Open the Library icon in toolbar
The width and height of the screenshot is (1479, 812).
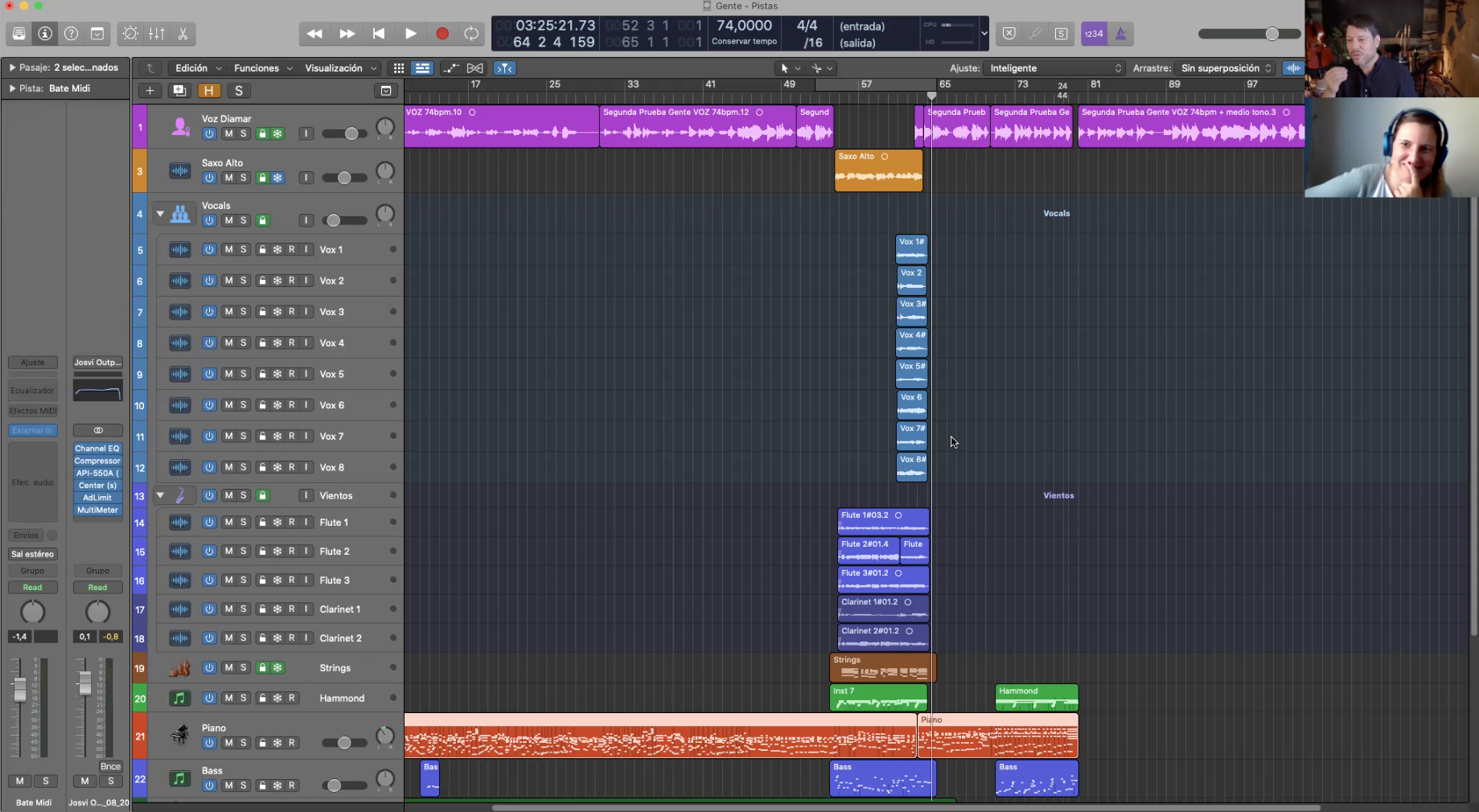18,34
